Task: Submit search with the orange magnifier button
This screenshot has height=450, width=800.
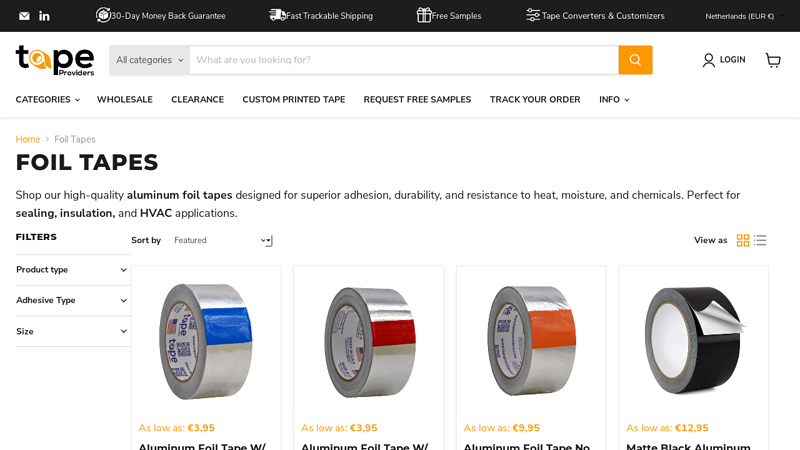Action: click(635, 60)
